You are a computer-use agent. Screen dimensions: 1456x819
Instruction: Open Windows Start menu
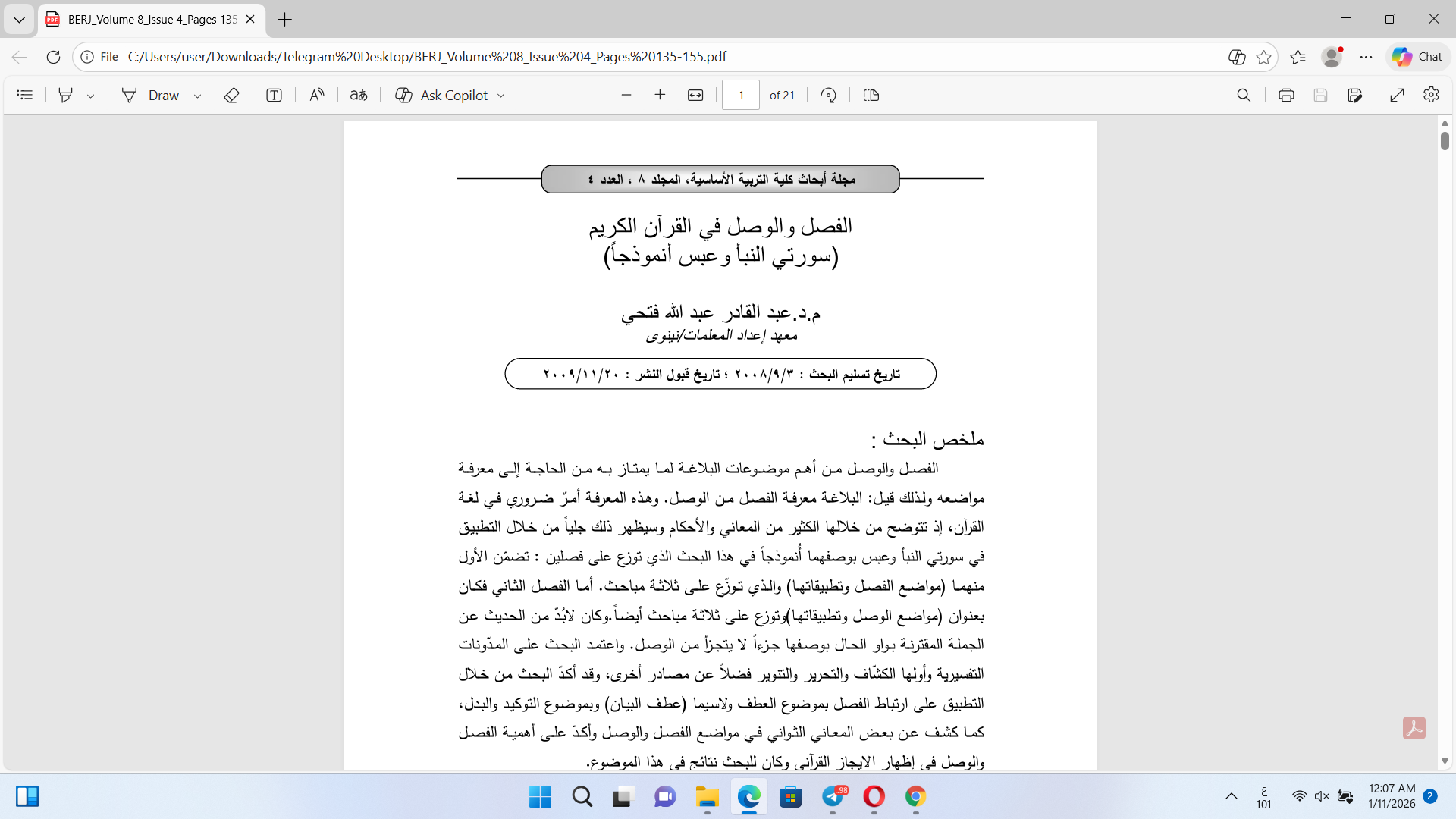tap(541, 797)
